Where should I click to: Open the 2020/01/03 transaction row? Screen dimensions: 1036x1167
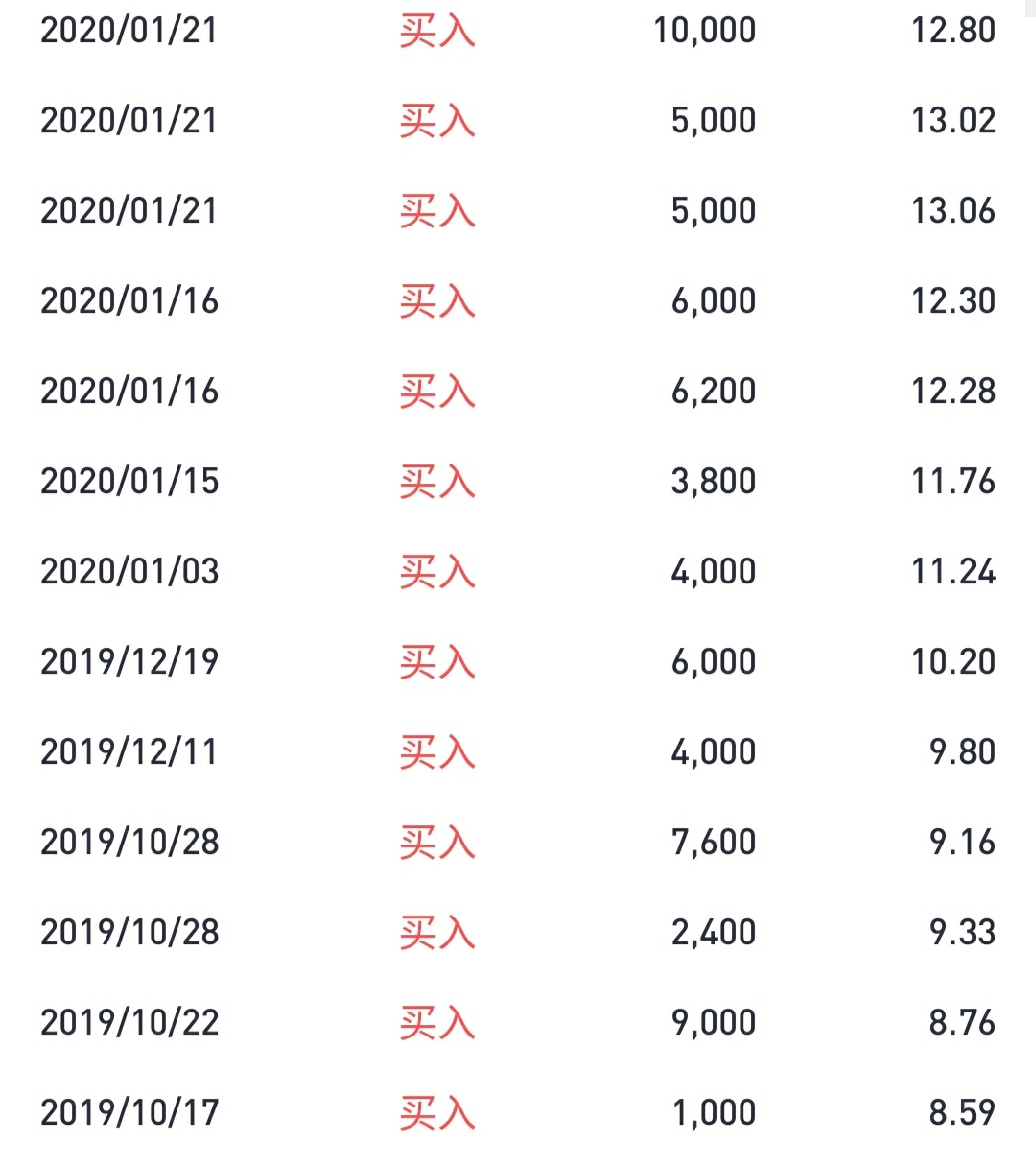tap(518, 572)
